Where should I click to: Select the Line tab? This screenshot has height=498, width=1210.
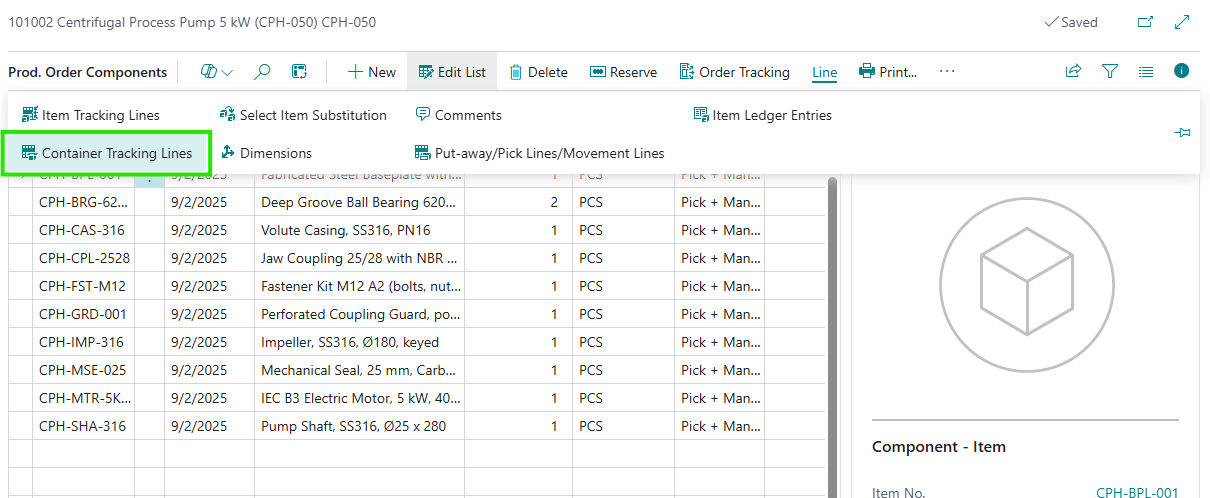click(824, 72)
